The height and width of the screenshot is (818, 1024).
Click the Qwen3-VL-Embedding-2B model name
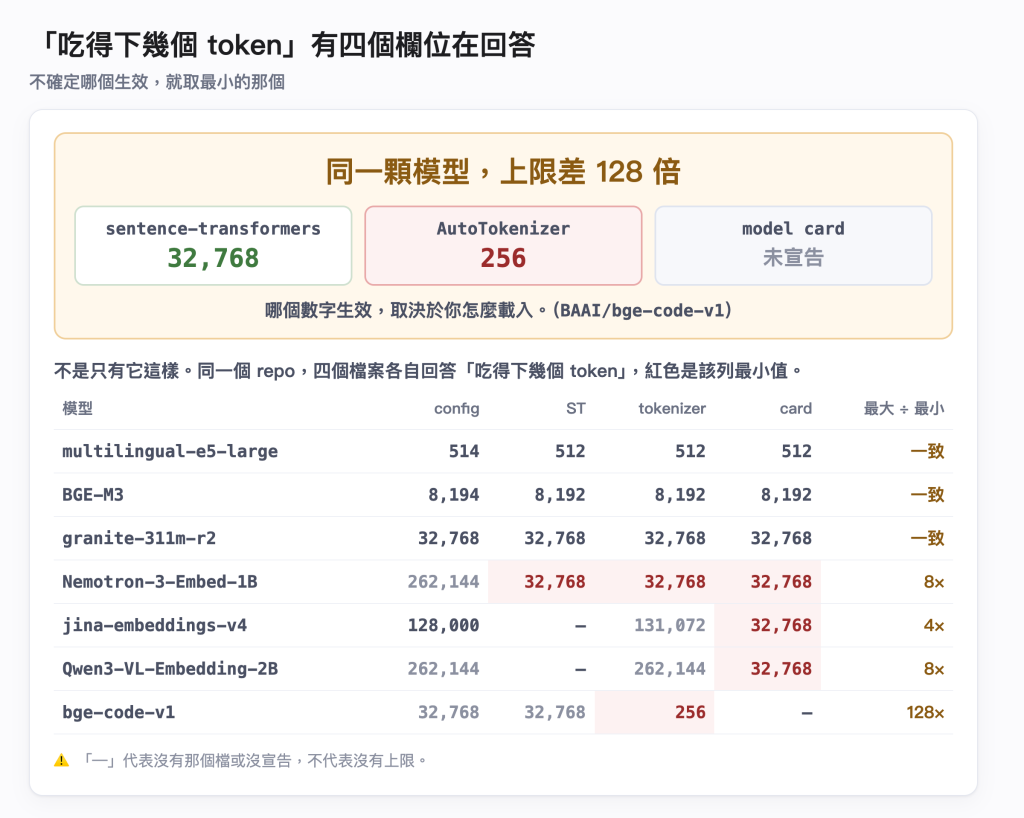click(x=170, y=669)
